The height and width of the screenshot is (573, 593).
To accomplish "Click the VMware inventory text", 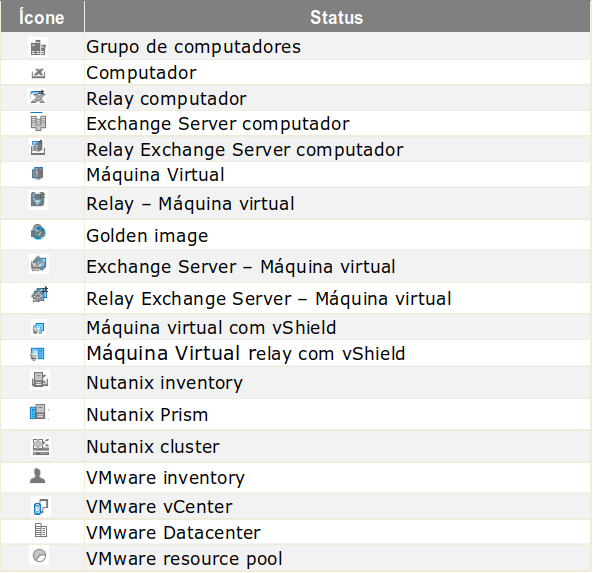I will (165, 478).
